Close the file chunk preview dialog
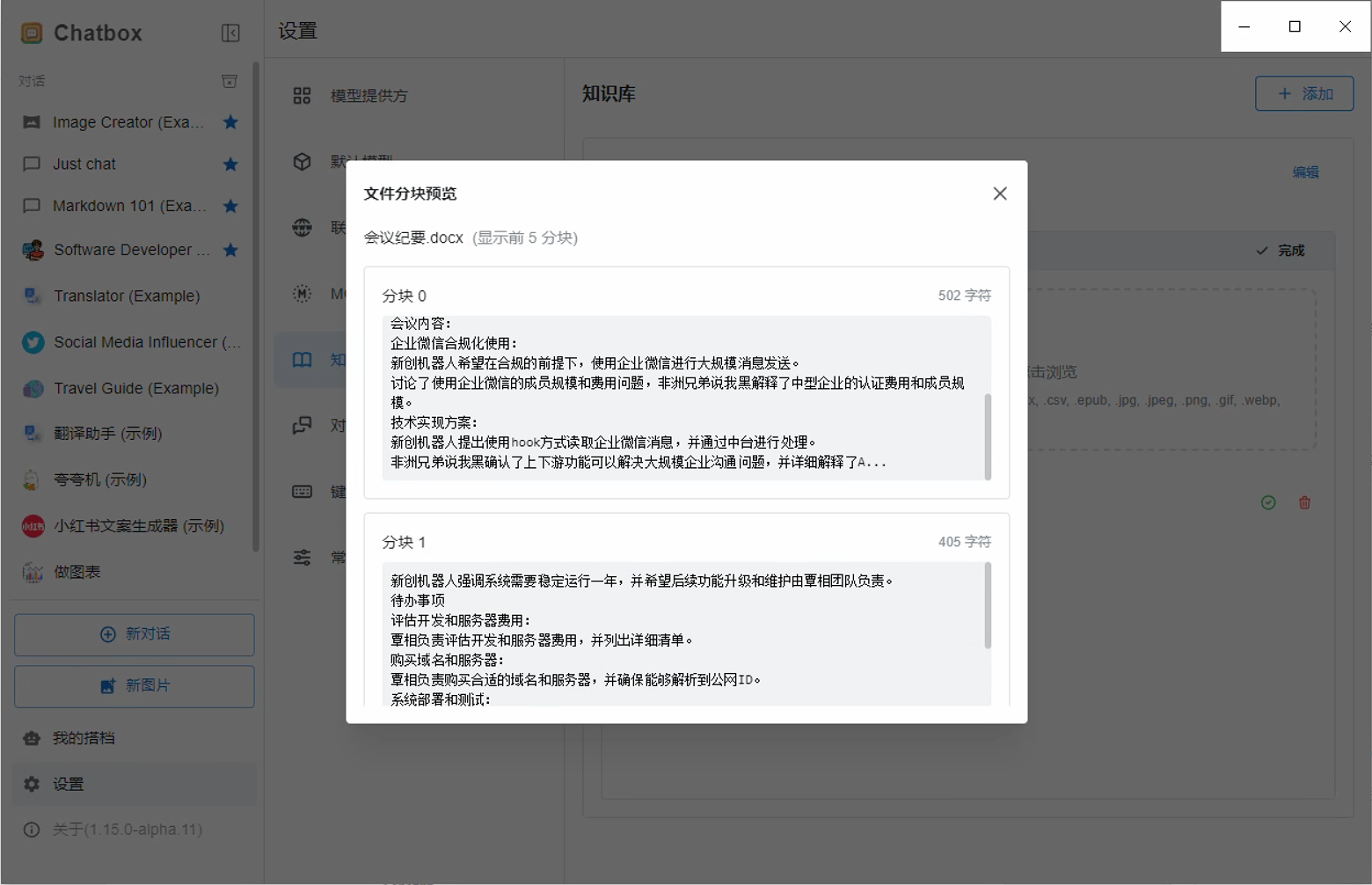This screenshot has height=885, width=1372. [999, 194]
